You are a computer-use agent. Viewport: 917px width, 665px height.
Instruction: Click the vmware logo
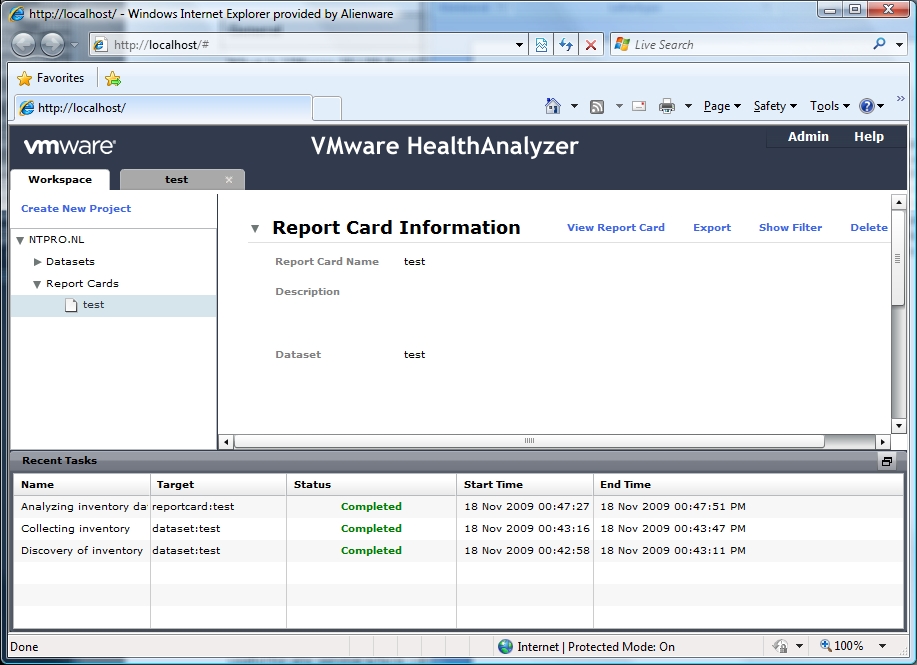coord(70,146)
